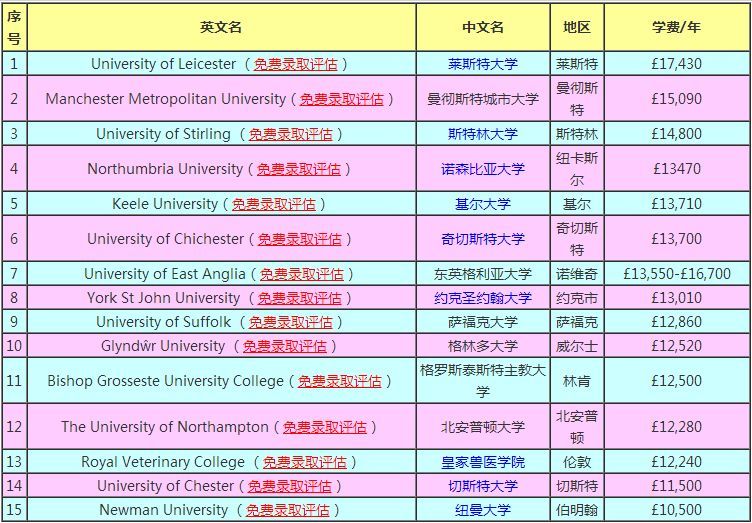
Task: Open 免费录取评估 link for Manchester Metropolitan University
Action: pos(341,99)
